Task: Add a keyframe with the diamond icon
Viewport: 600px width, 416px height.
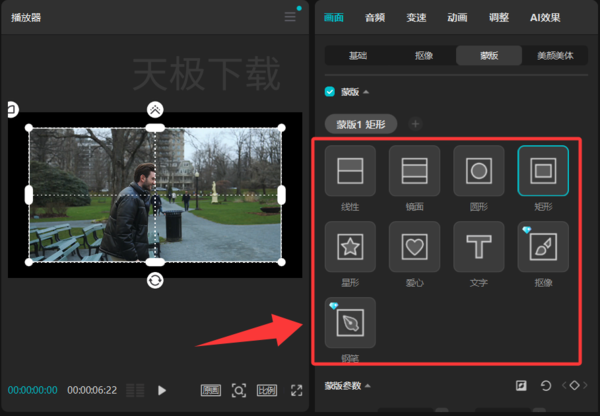Action: [x=574, y=385]
